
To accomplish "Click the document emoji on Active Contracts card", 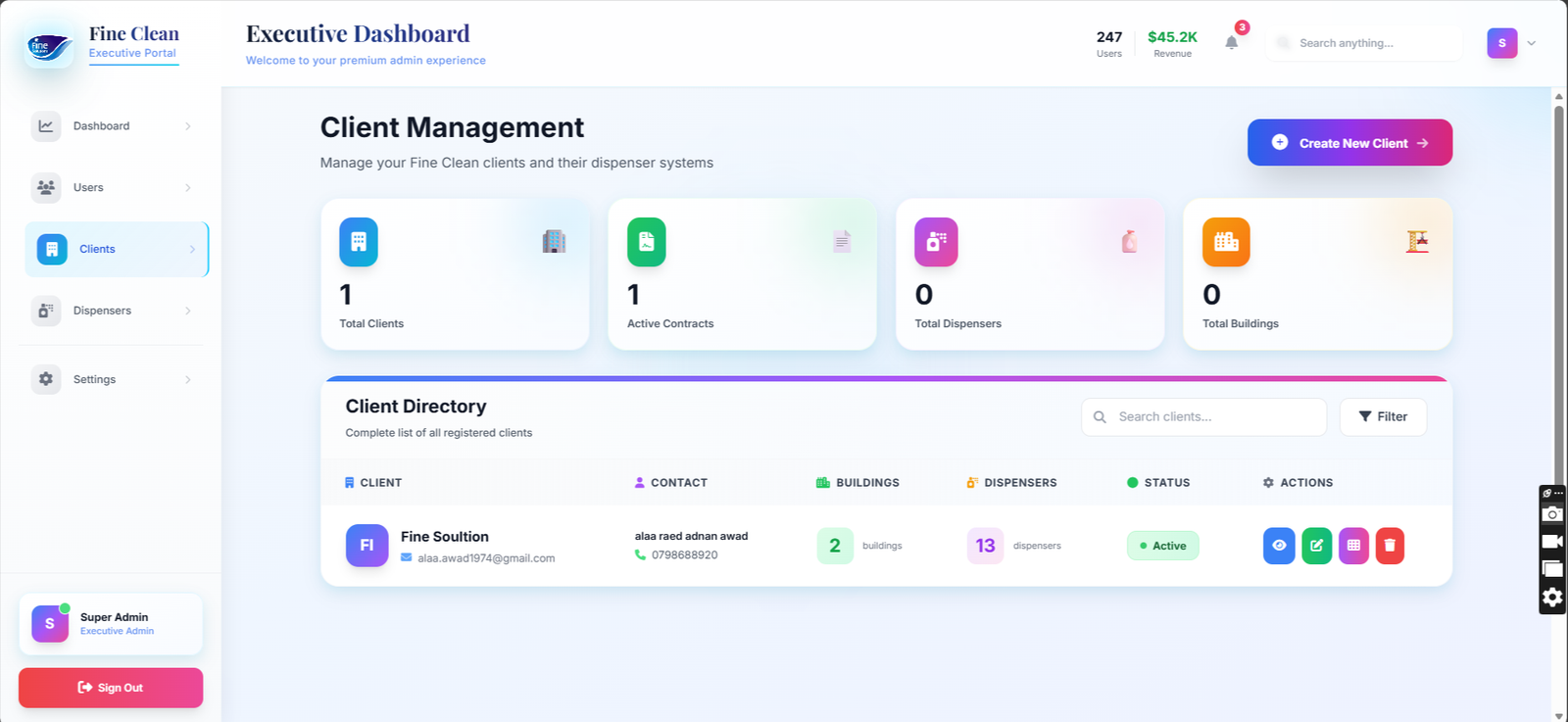I will coord(842,241).
